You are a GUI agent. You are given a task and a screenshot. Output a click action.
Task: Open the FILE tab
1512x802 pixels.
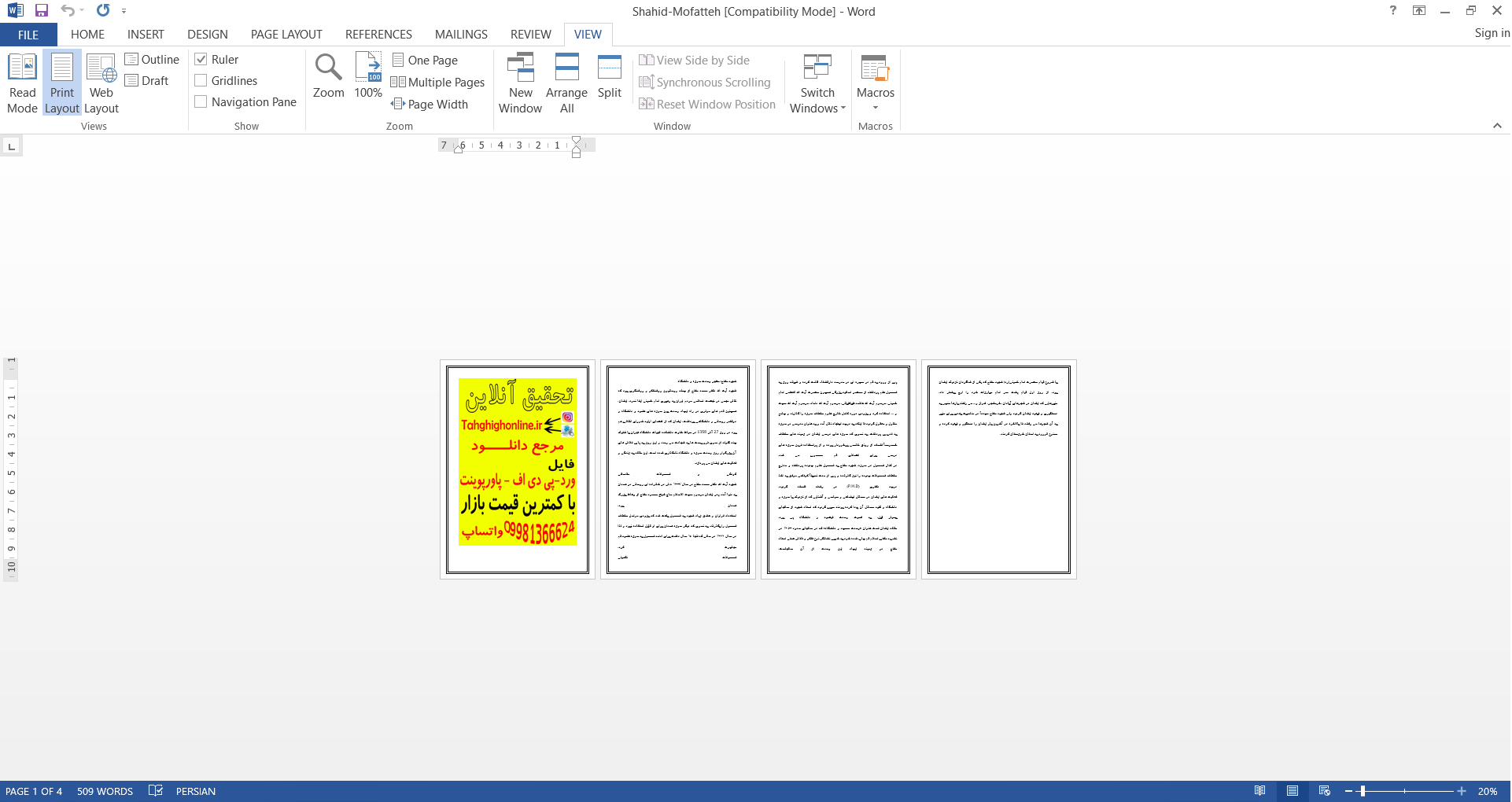28,35
